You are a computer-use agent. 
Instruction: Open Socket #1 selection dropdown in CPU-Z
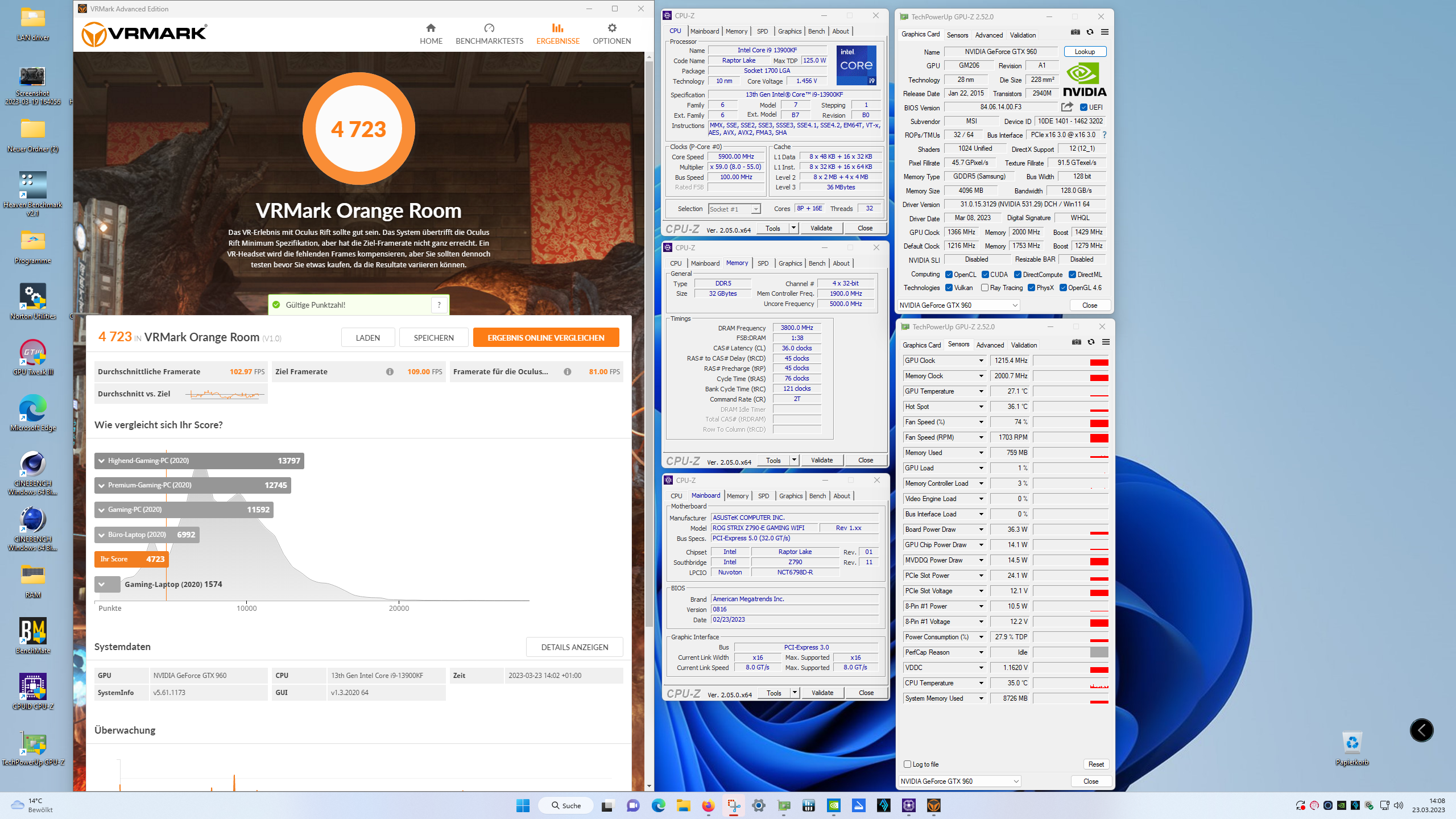(734, 209)
